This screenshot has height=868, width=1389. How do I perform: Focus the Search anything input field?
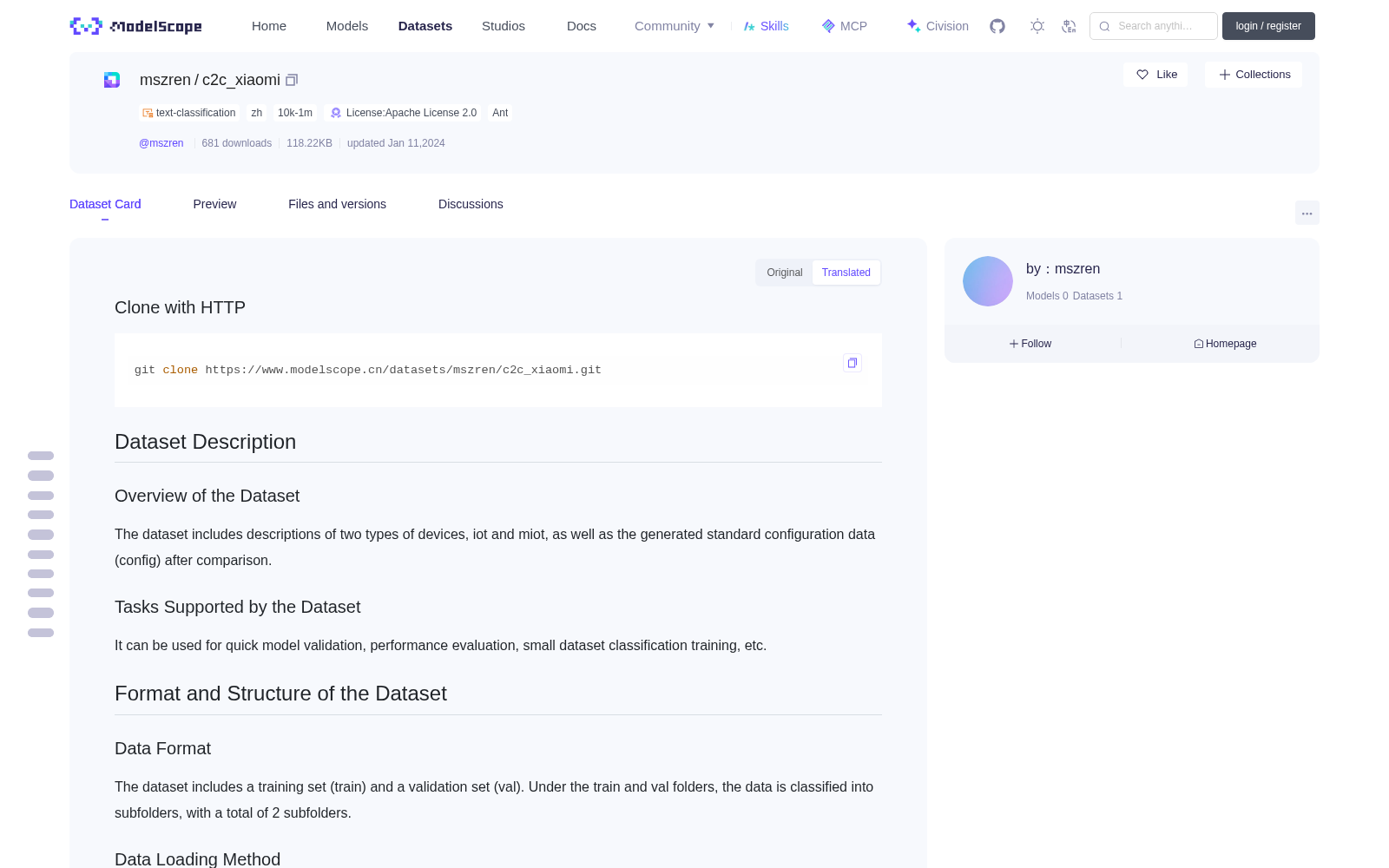(1154, 26)
